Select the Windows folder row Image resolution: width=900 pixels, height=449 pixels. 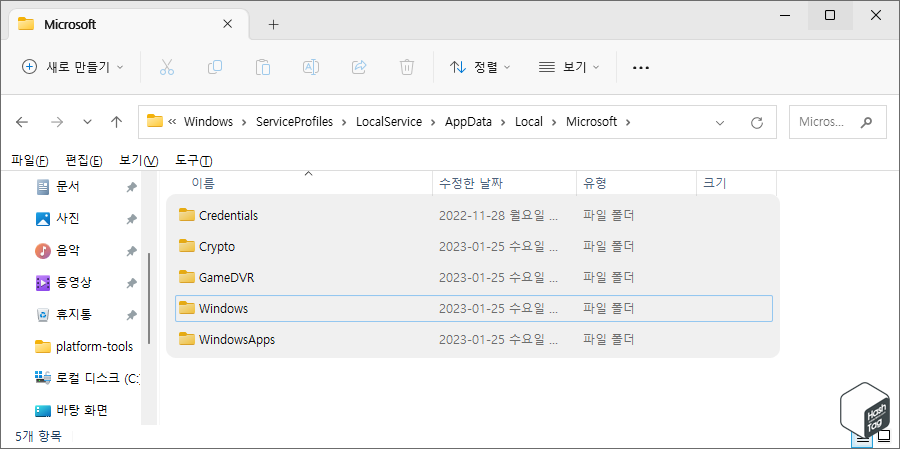pos(474,308)
